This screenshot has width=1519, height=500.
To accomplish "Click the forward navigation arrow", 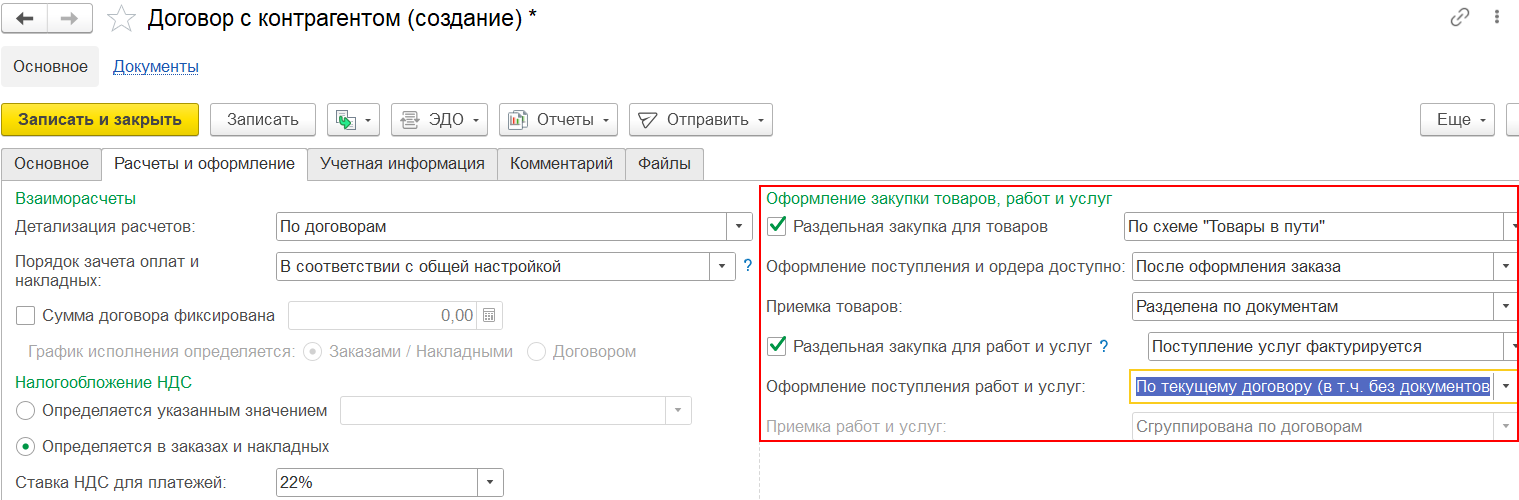I will [69, 18].
